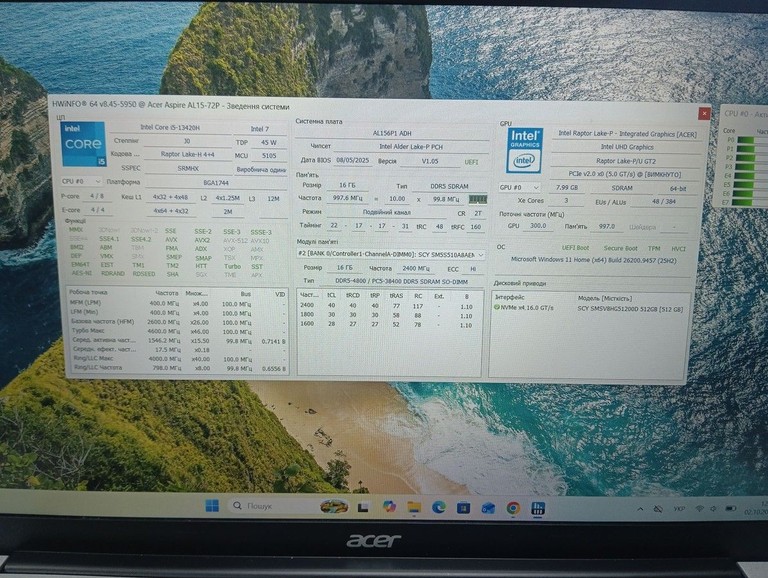Switch to HWiNFO taskbar icon
Viewport: 768px width, 578px height.
(x=538, y=508)
